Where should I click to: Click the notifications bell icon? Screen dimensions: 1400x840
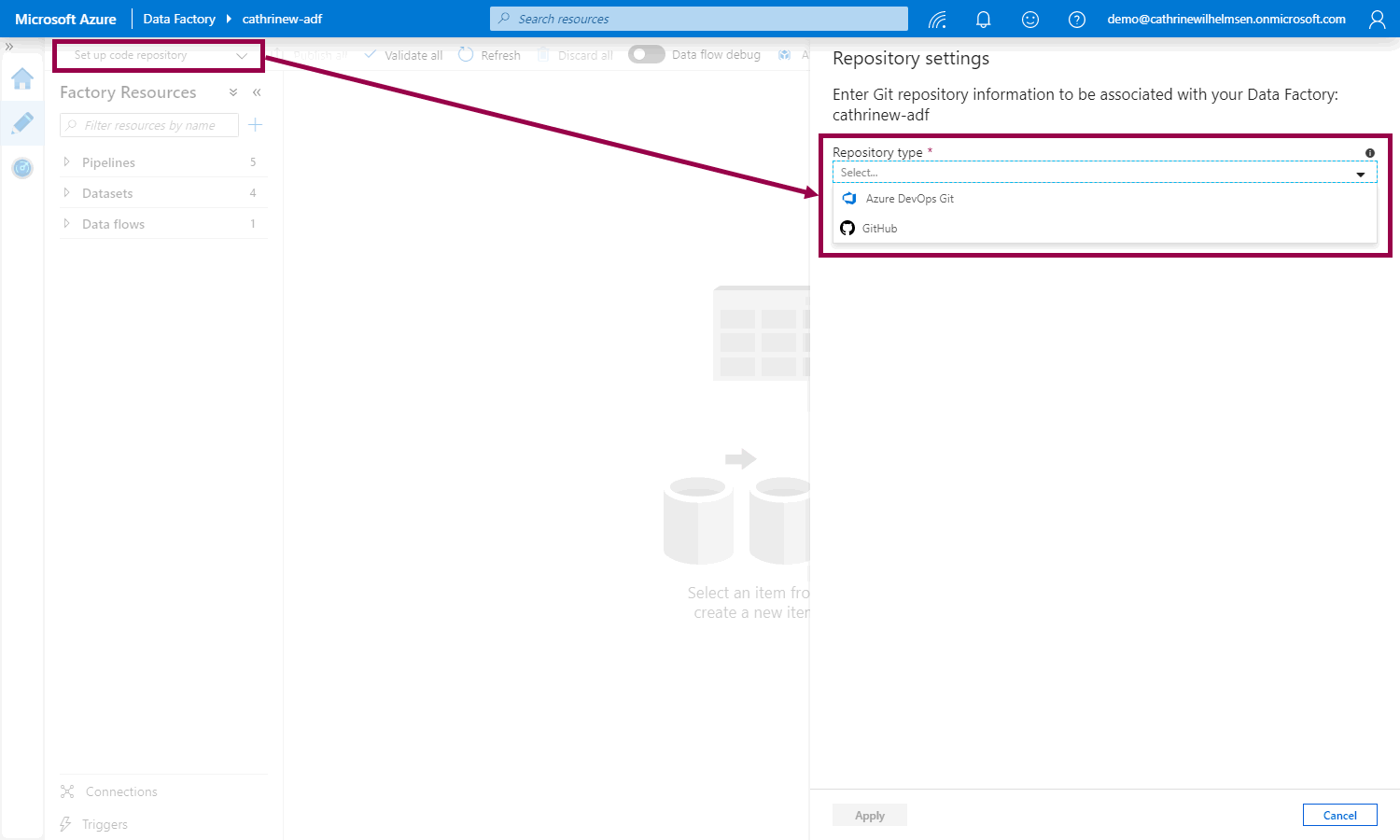click(x=983, y=20)
